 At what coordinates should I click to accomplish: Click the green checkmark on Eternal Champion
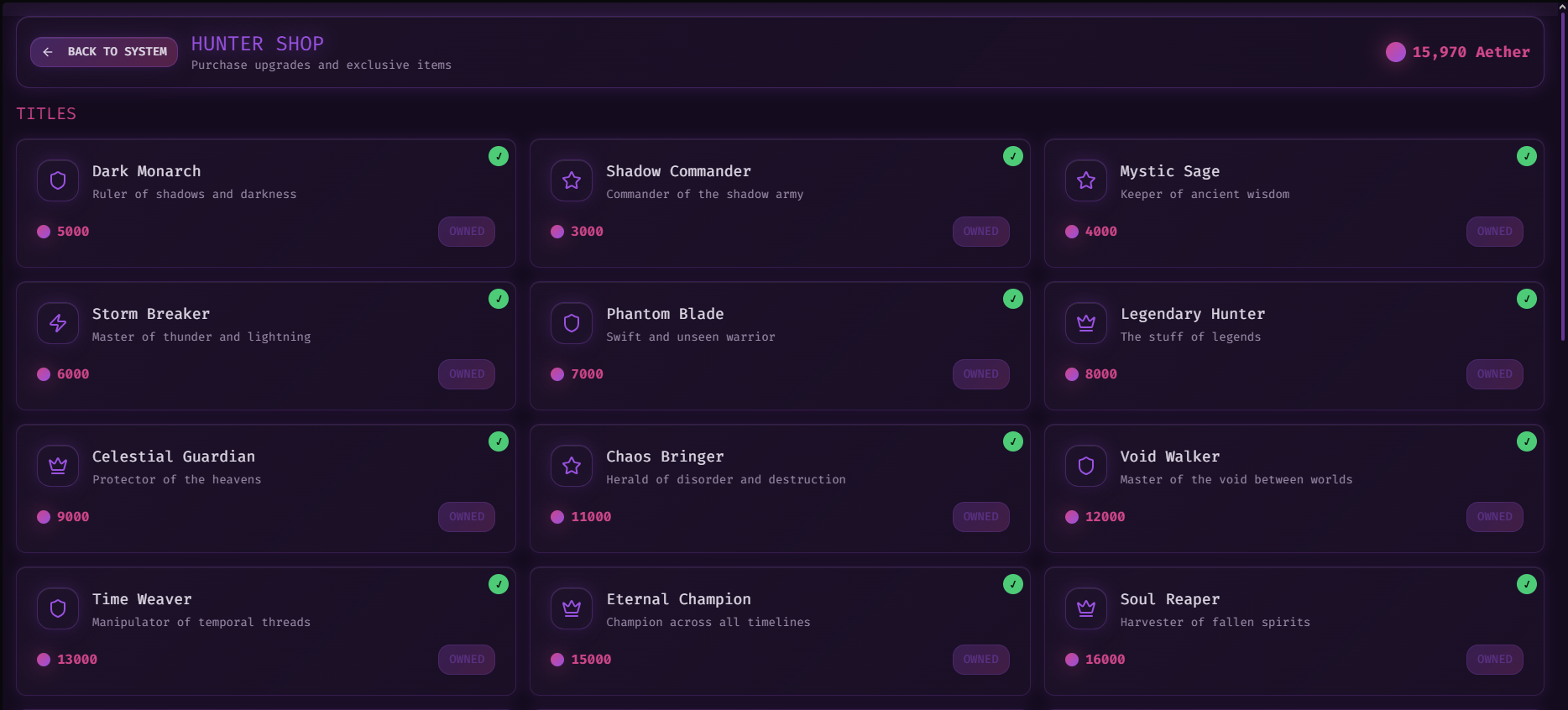point(1013,584)
